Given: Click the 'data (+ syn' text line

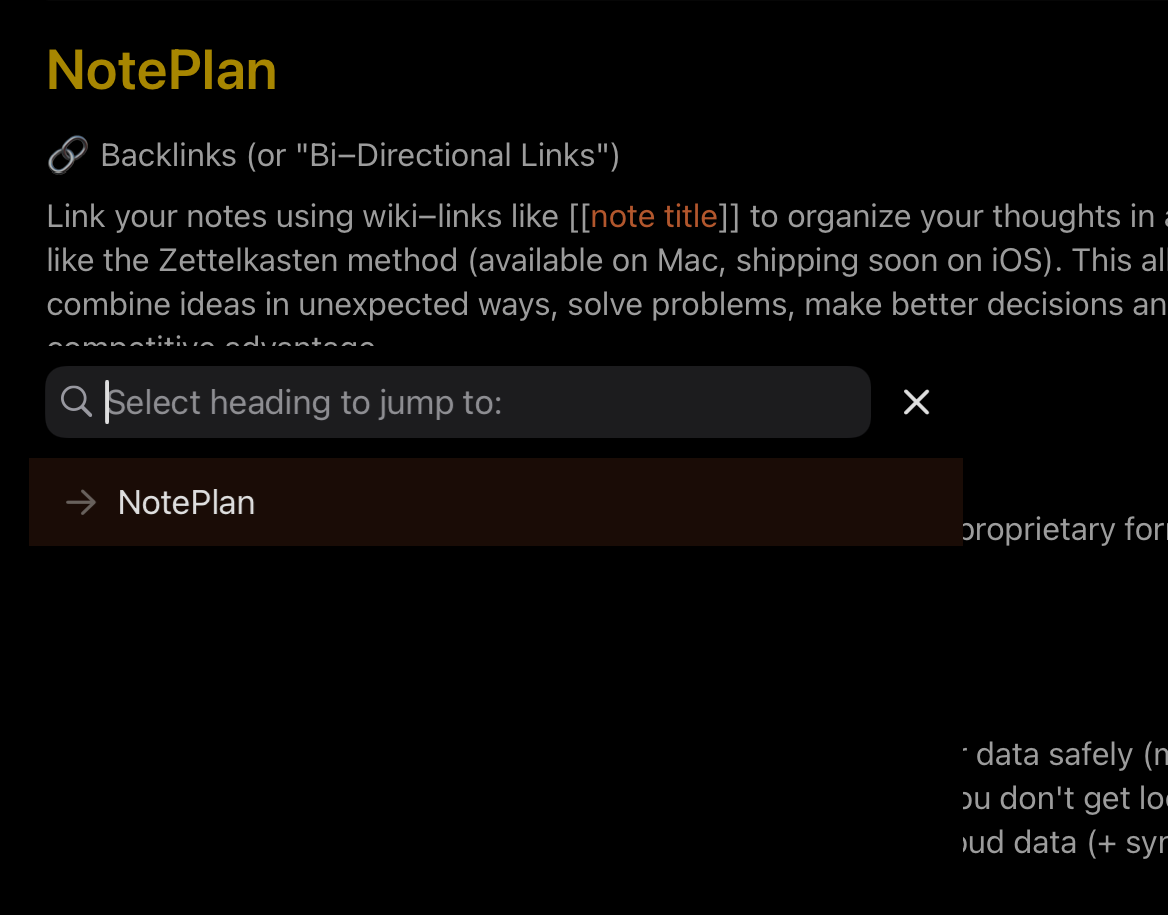Looking at the screenshot, I should click(1064, 843).
